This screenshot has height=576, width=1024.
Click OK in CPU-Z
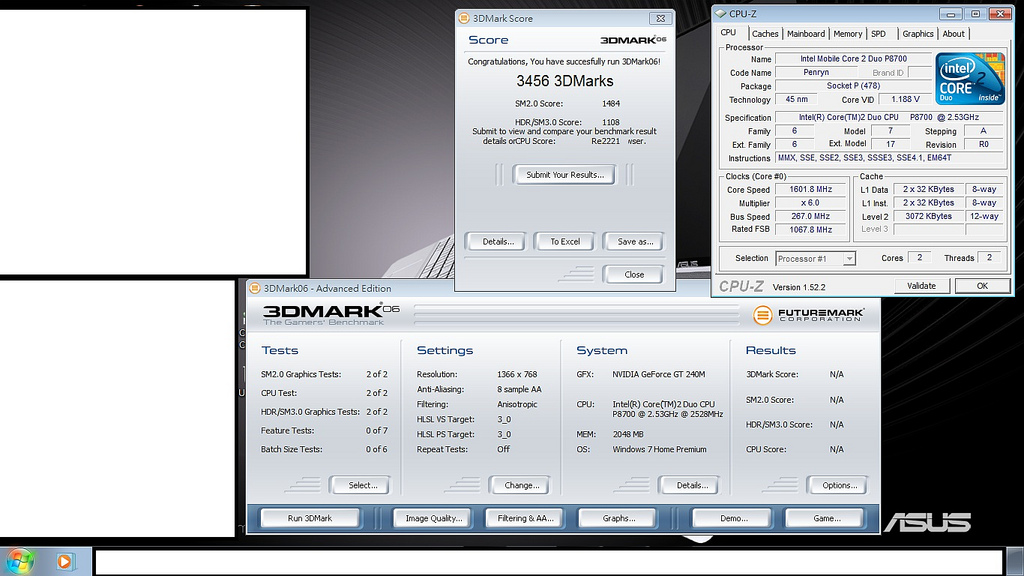[x=982, y=286]
